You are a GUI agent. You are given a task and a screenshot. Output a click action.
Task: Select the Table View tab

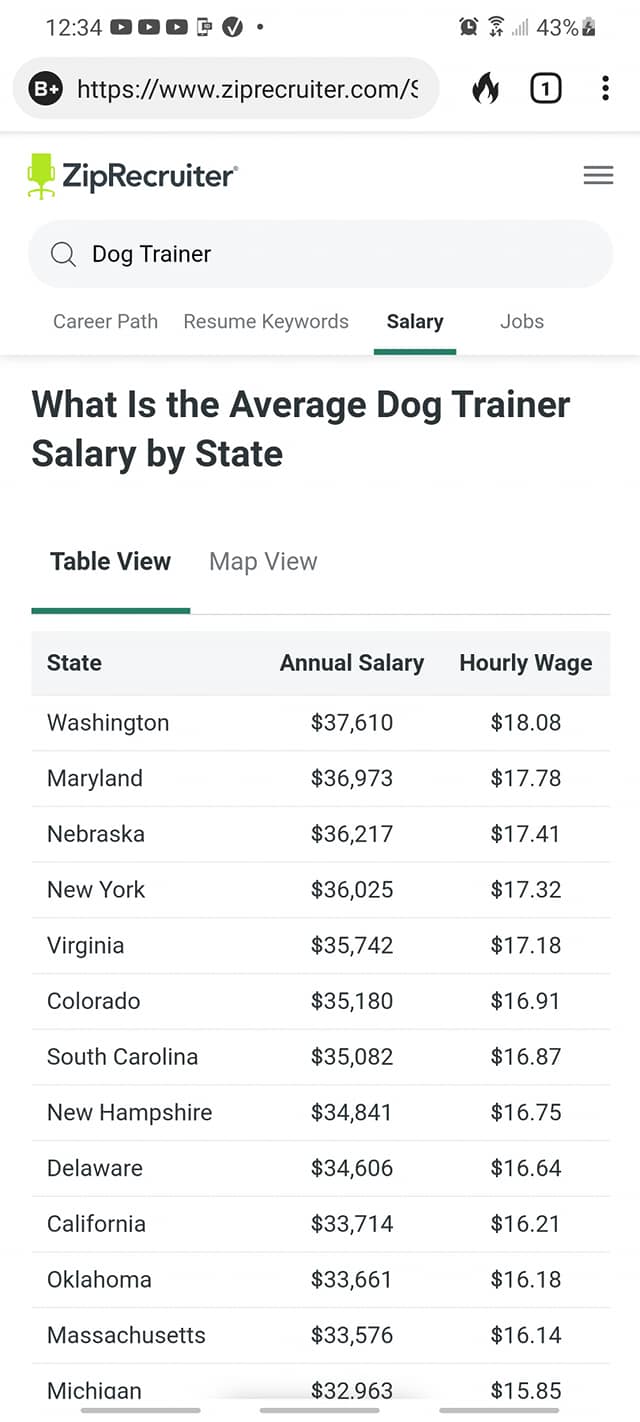(x=110, y=561)
